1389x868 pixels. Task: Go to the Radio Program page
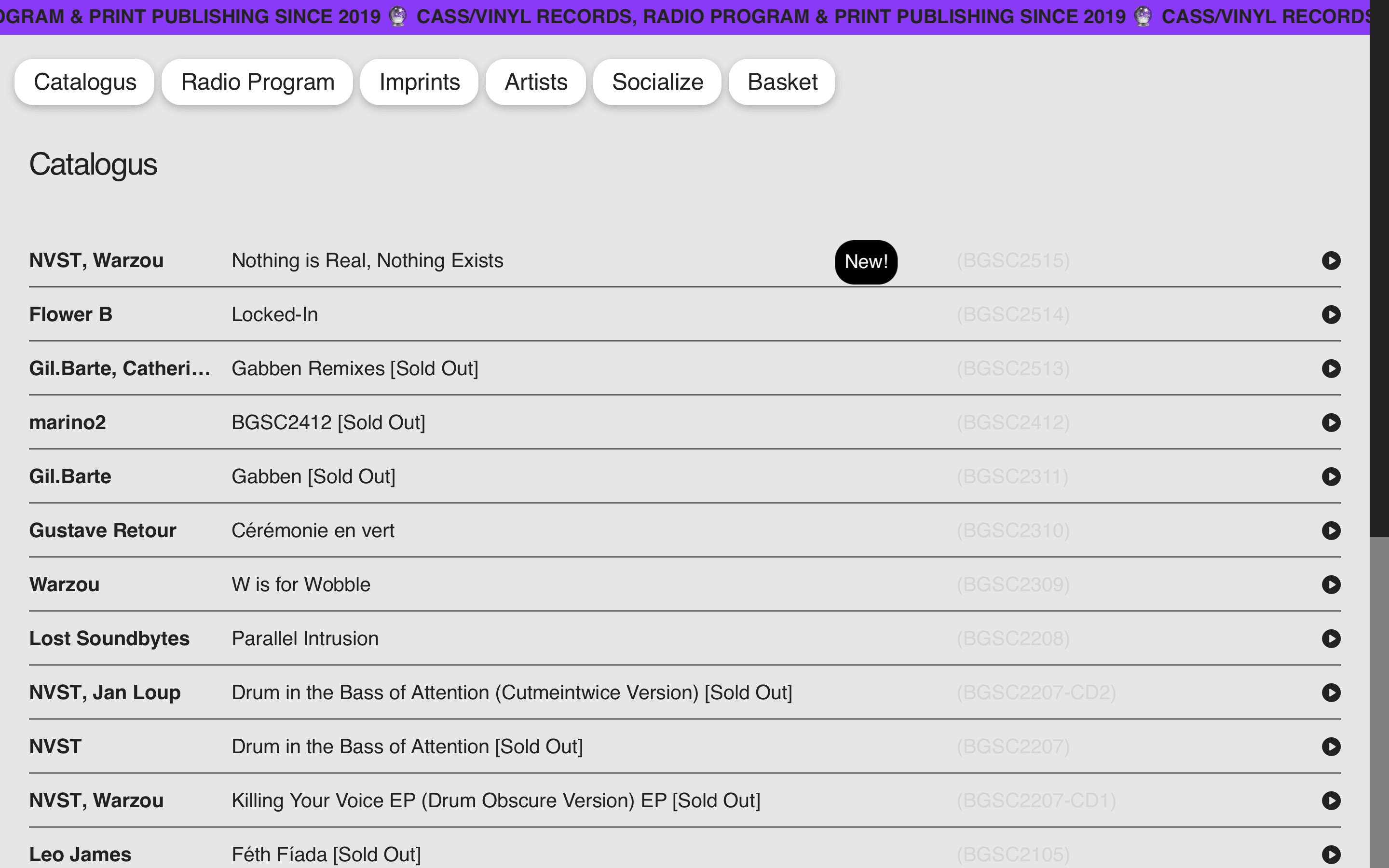pos(257,82)
